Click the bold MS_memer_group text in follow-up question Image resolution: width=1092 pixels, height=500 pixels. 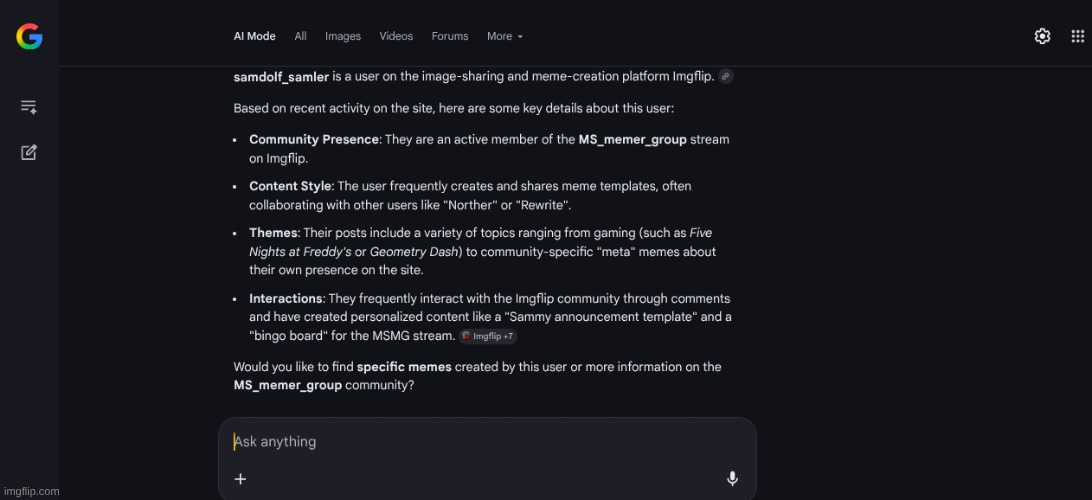(288, 385)
